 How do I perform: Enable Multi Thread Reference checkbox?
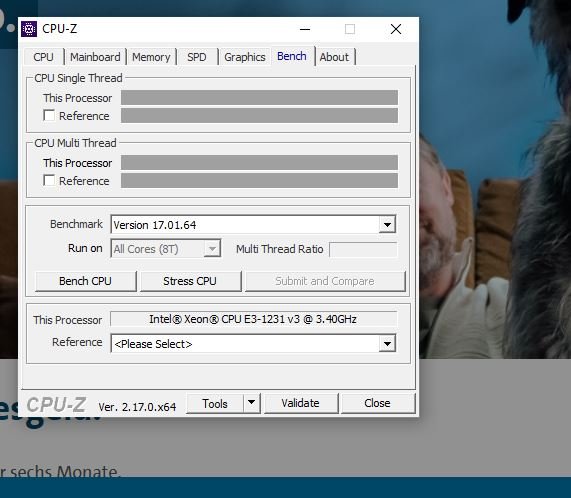pos(49,180)
